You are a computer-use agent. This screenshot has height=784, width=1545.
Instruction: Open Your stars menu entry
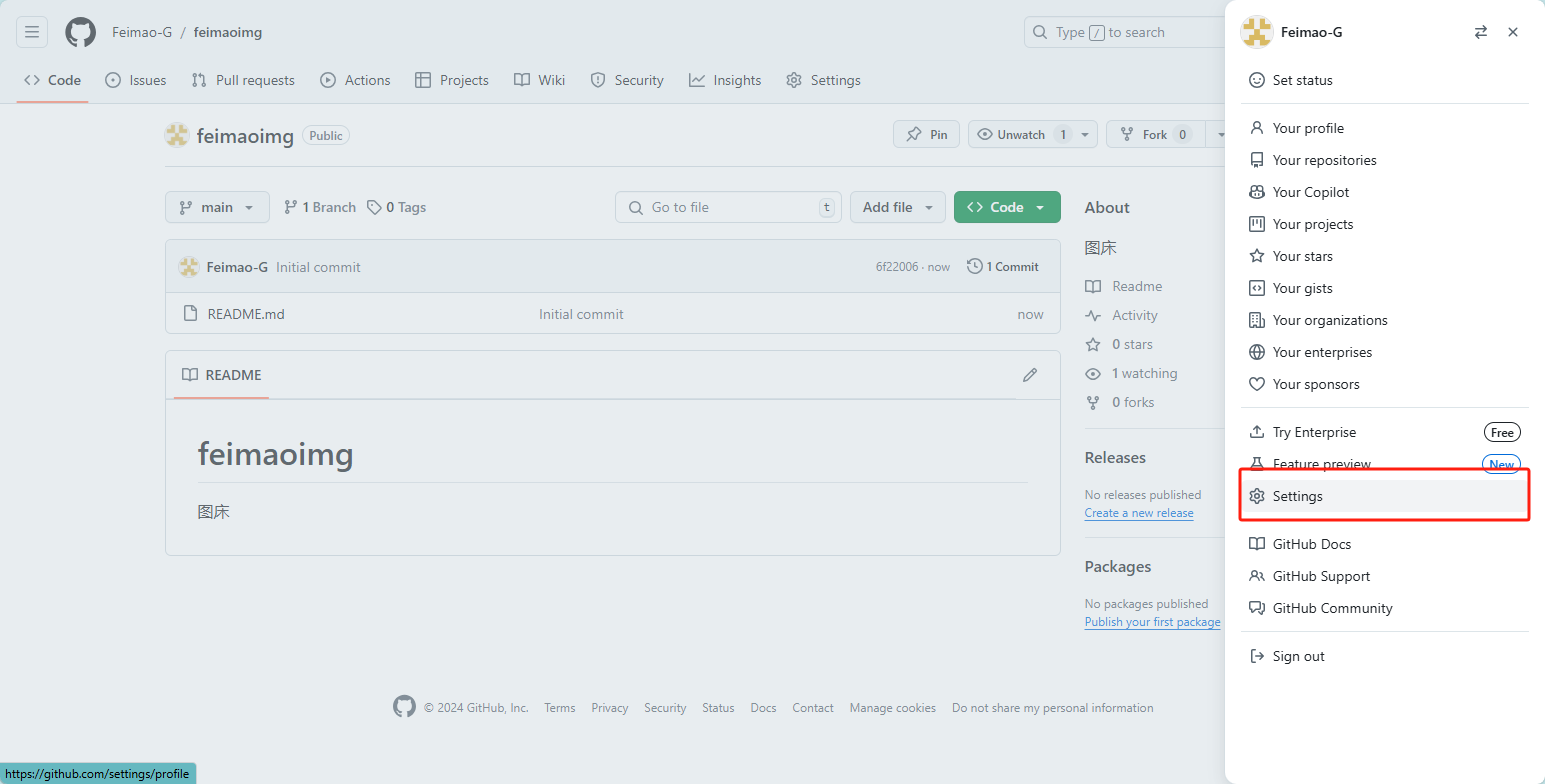tap(1385, 256)
